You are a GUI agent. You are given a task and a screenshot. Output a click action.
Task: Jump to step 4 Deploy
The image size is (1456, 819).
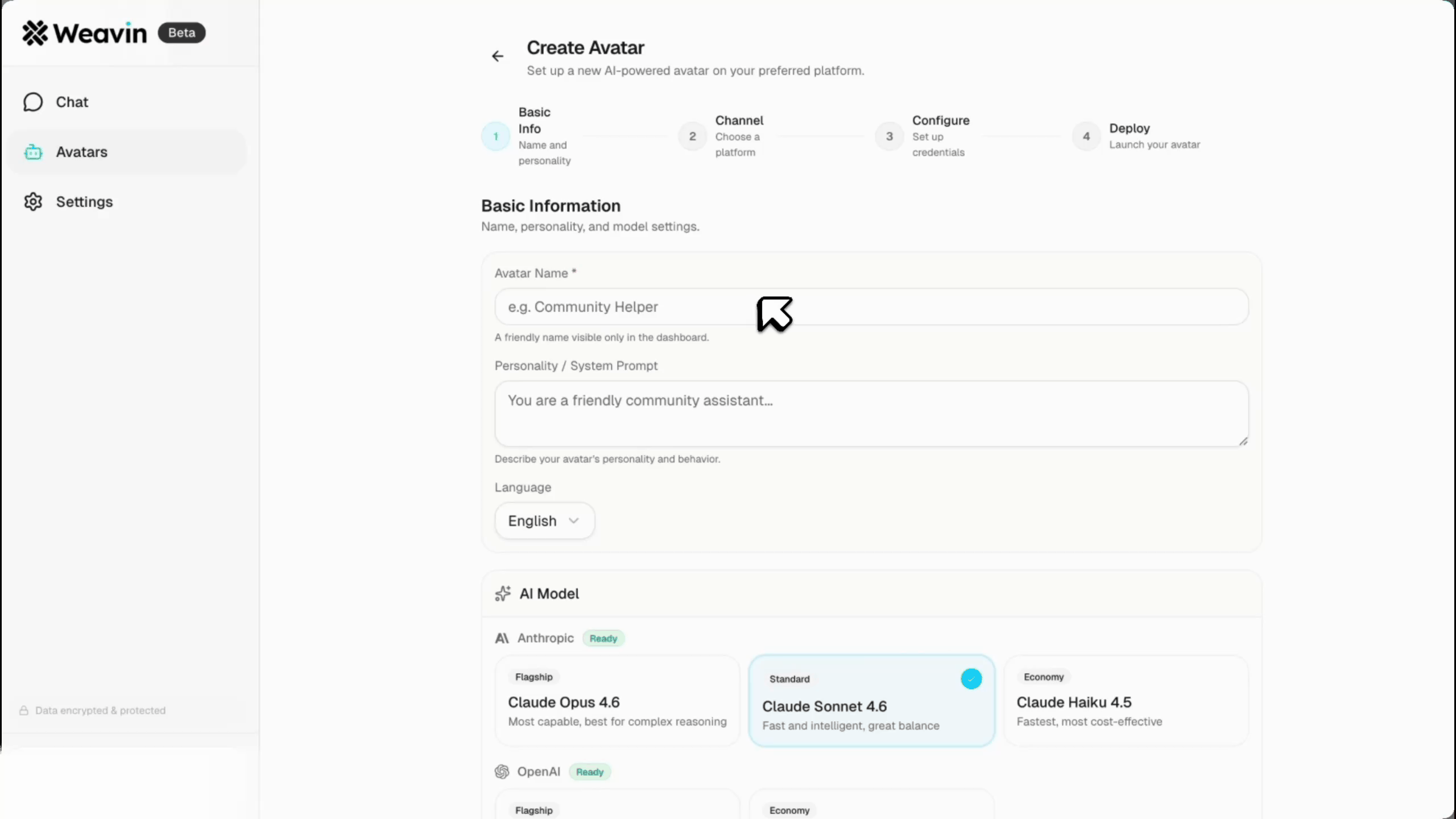(1086, 136)
